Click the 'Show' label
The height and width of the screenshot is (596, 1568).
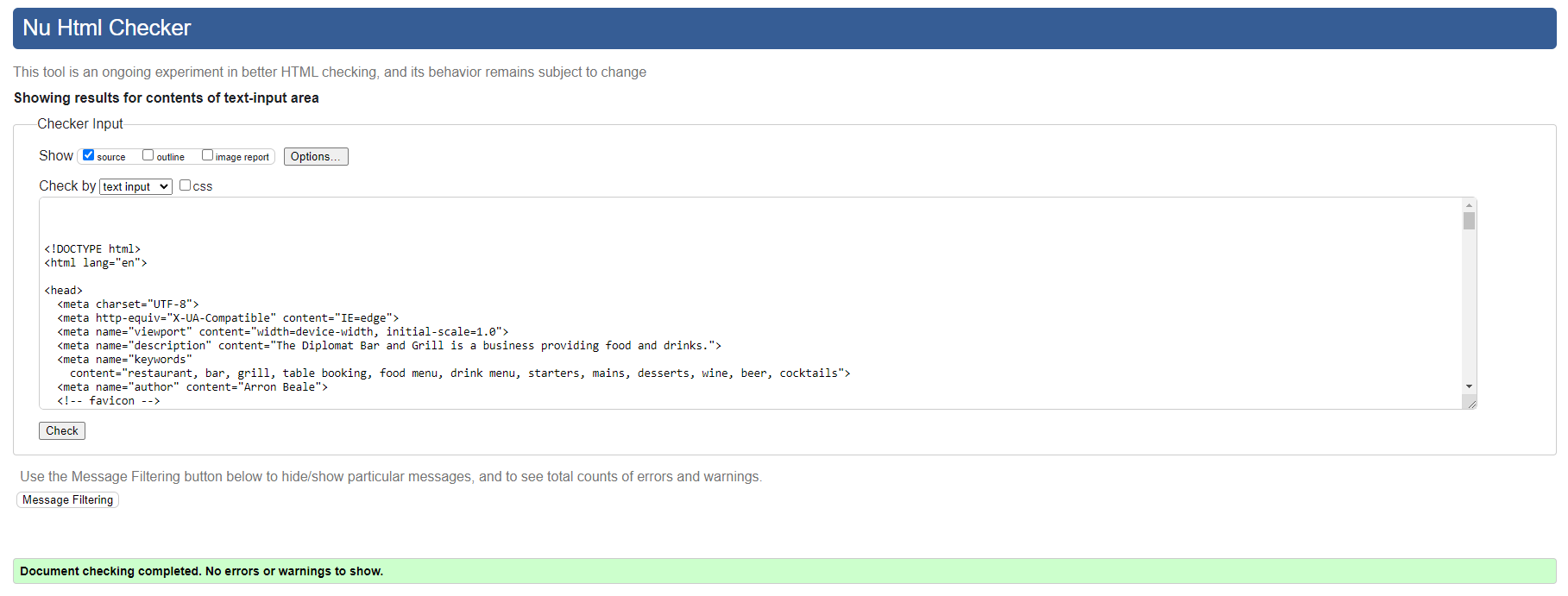point(56,156)
